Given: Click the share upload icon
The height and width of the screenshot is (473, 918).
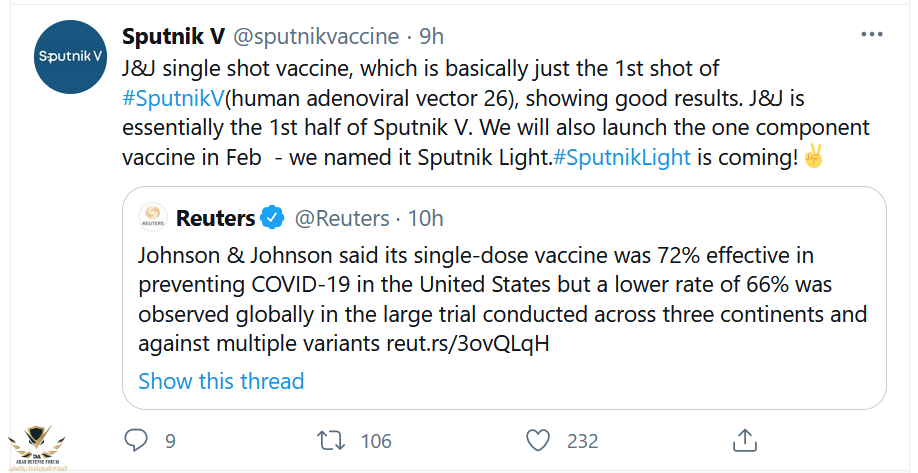Looking at the screenshot, I should (x=745, y=440).
